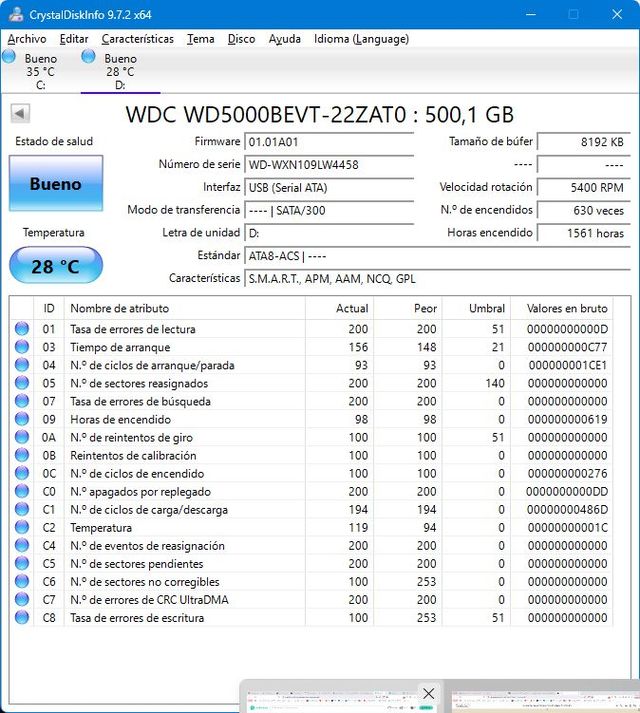
Task: Click the CrystalDiskInfo title bar app icon
Action: [16, 14]
